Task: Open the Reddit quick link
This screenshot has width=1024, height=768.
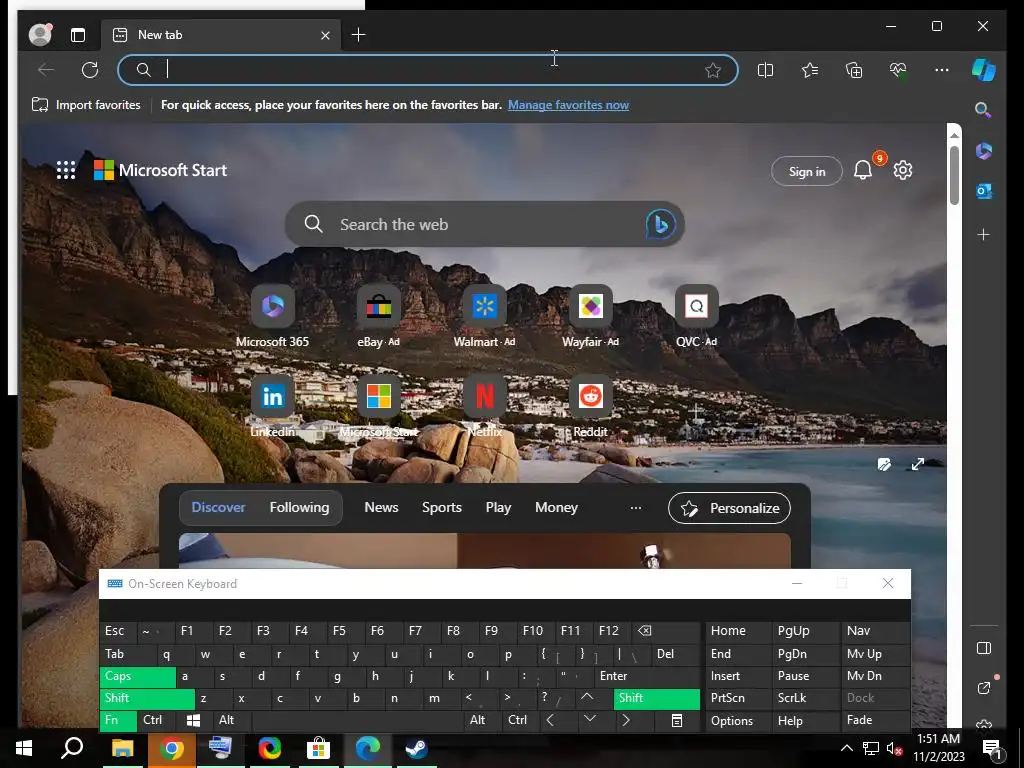Action: click(590, 406)
